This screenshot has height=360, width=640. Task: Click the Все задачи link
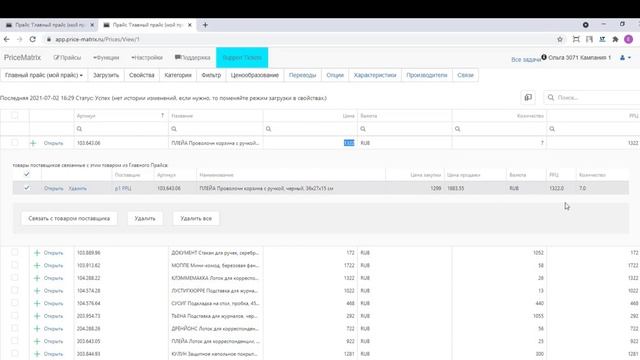pyautogui.click(x=526, y=60)
